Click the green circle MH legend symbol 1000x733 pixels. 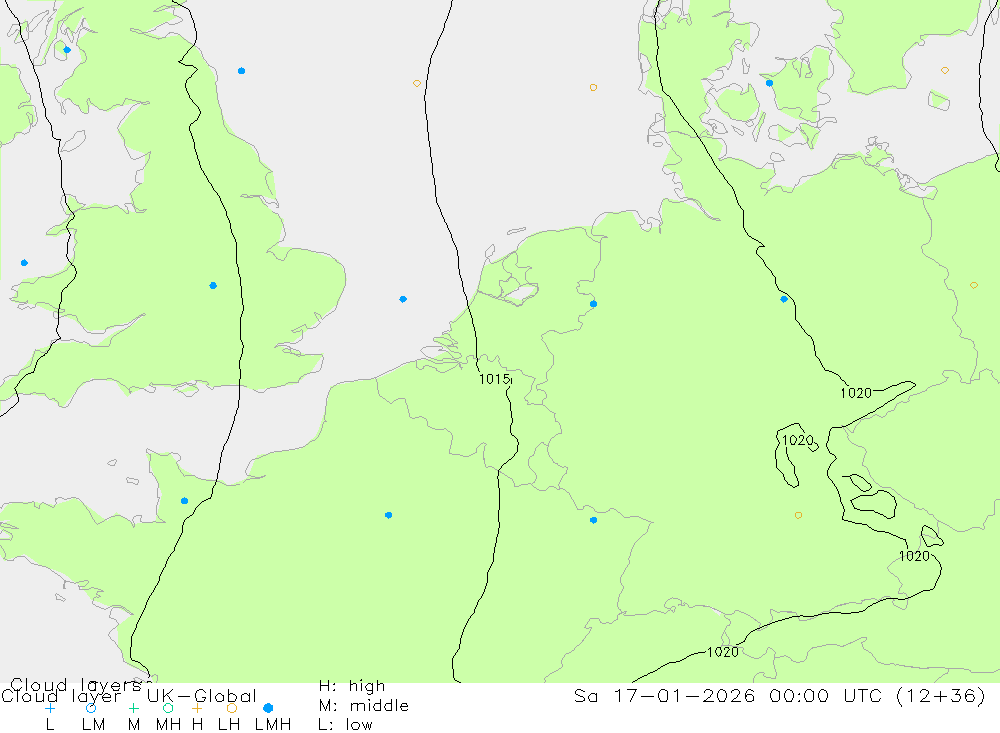[168, 708]
